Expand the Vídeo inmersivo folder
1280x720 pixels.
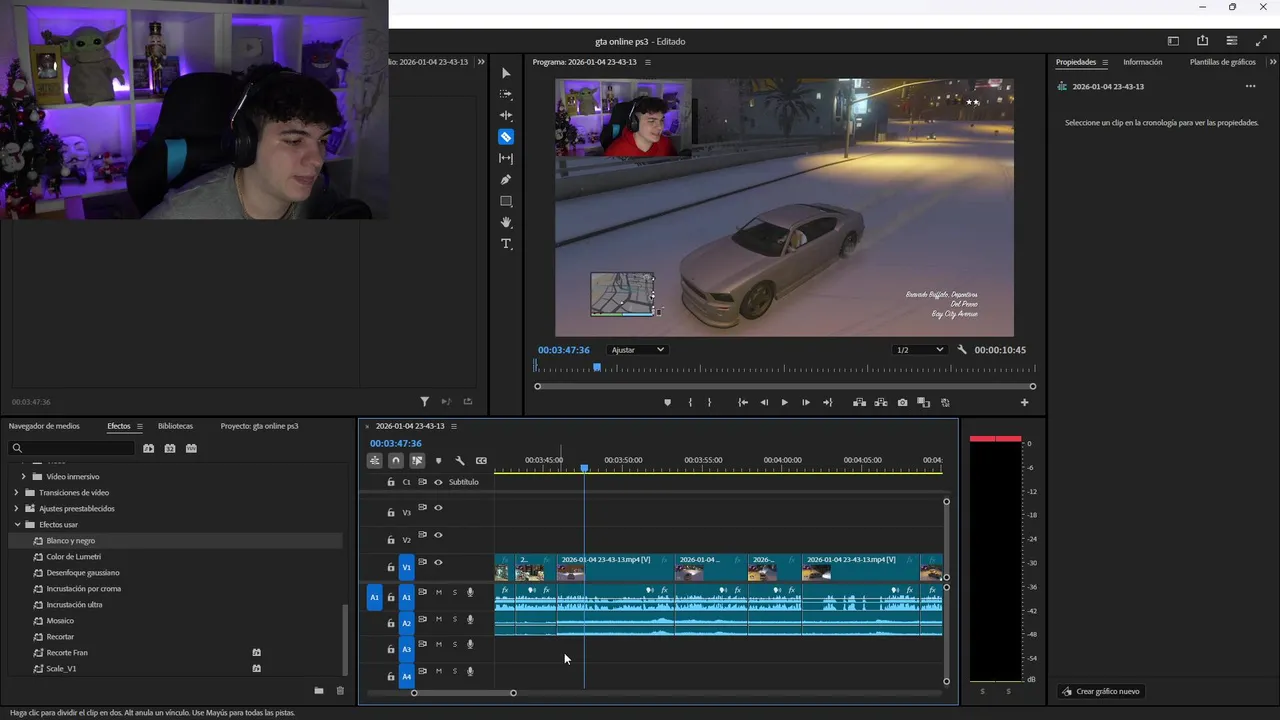coord(24,477)
